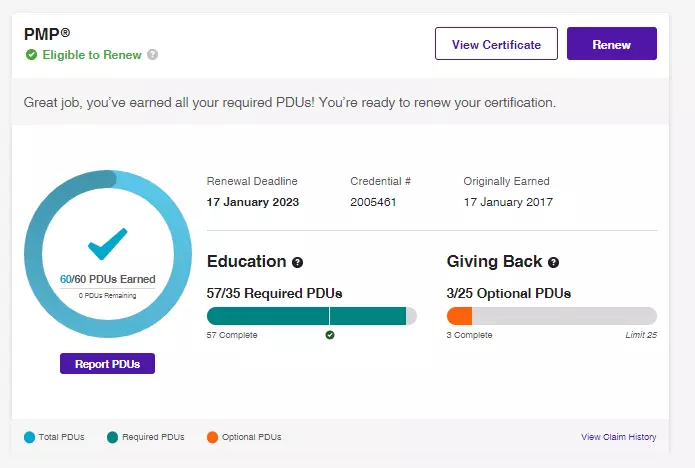The height and width of the screenshot is (468, 695).
Task: Click the PMP certification title
Action: click(x=46, y=35)
